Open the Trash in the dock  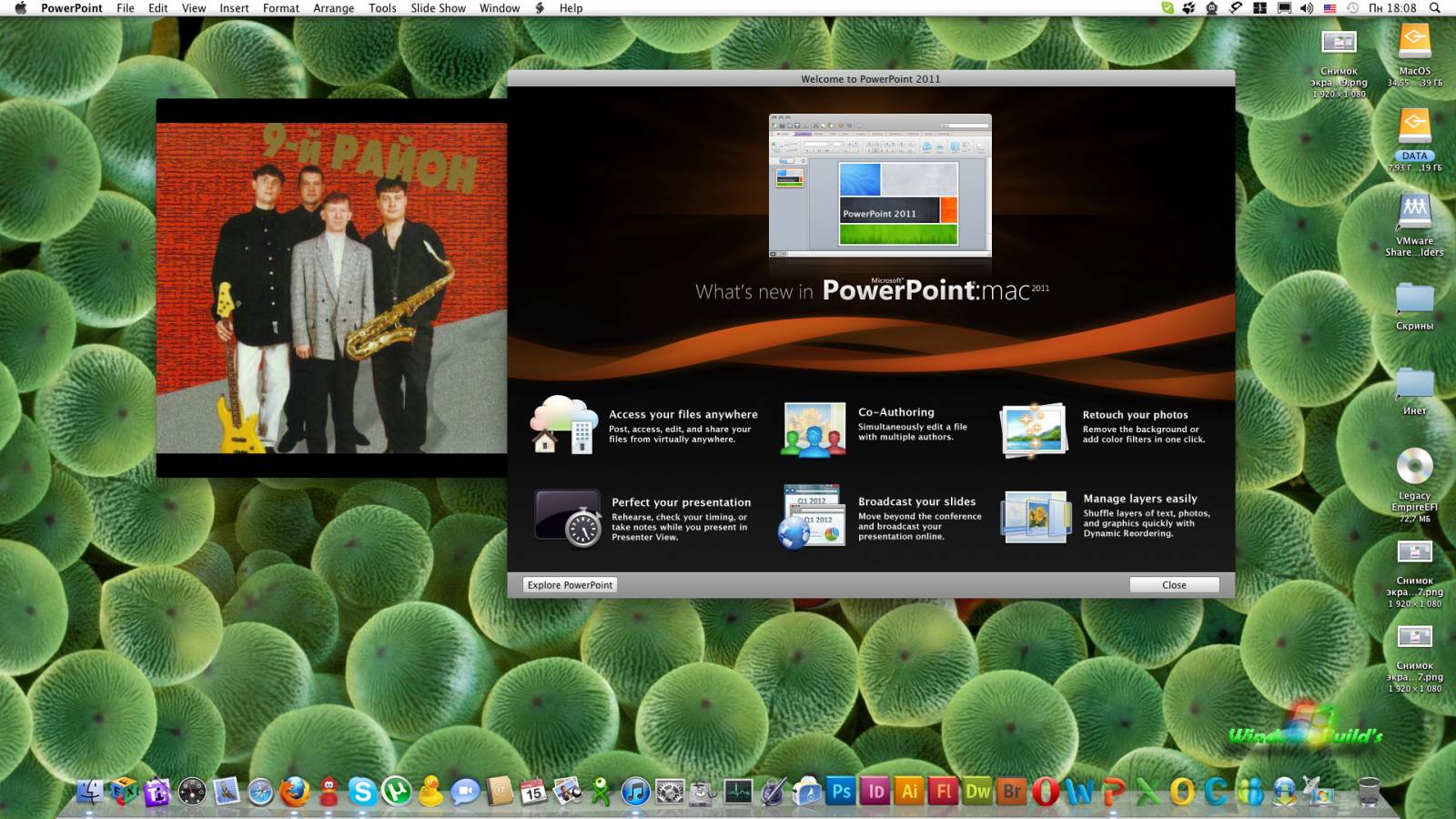1369,792
